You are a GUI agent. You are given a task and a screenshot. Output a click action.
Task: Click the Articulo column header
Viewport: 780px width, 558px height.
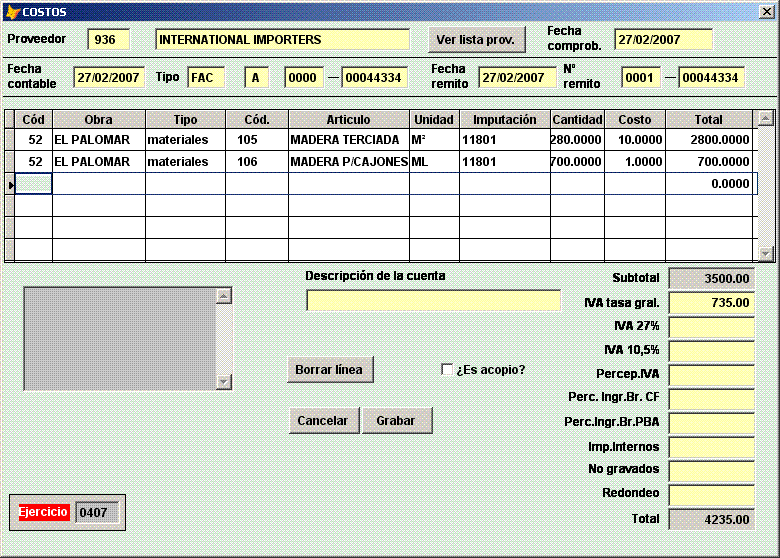tap(348, 120)
